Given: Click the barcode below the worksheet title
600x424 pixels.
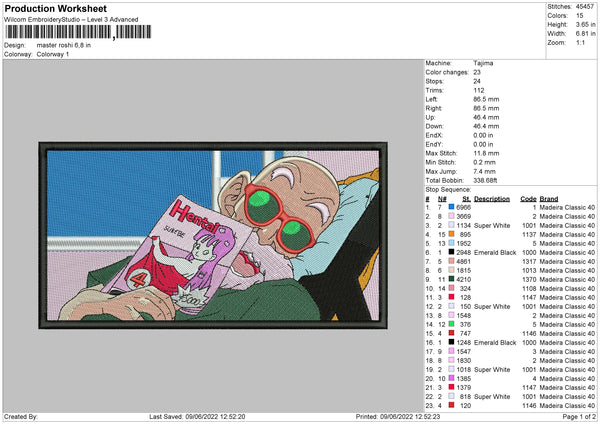Looking at the screenshot, I should (58, 33).
